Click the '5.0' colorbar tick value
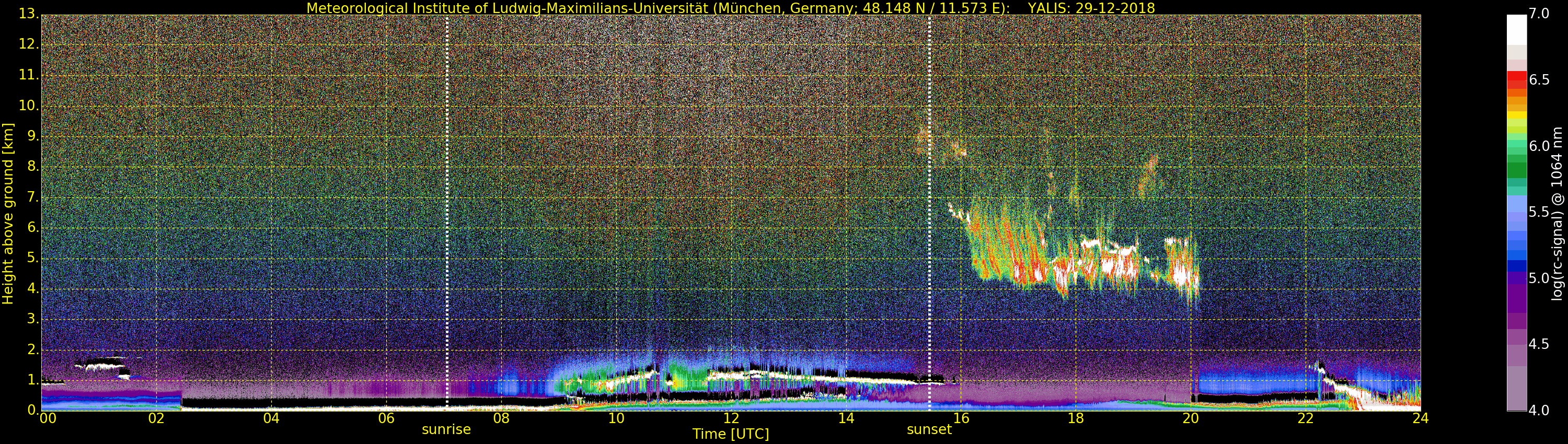Image resolution: width=1568 pixels, height=444 pixels. click(1539, 278)
